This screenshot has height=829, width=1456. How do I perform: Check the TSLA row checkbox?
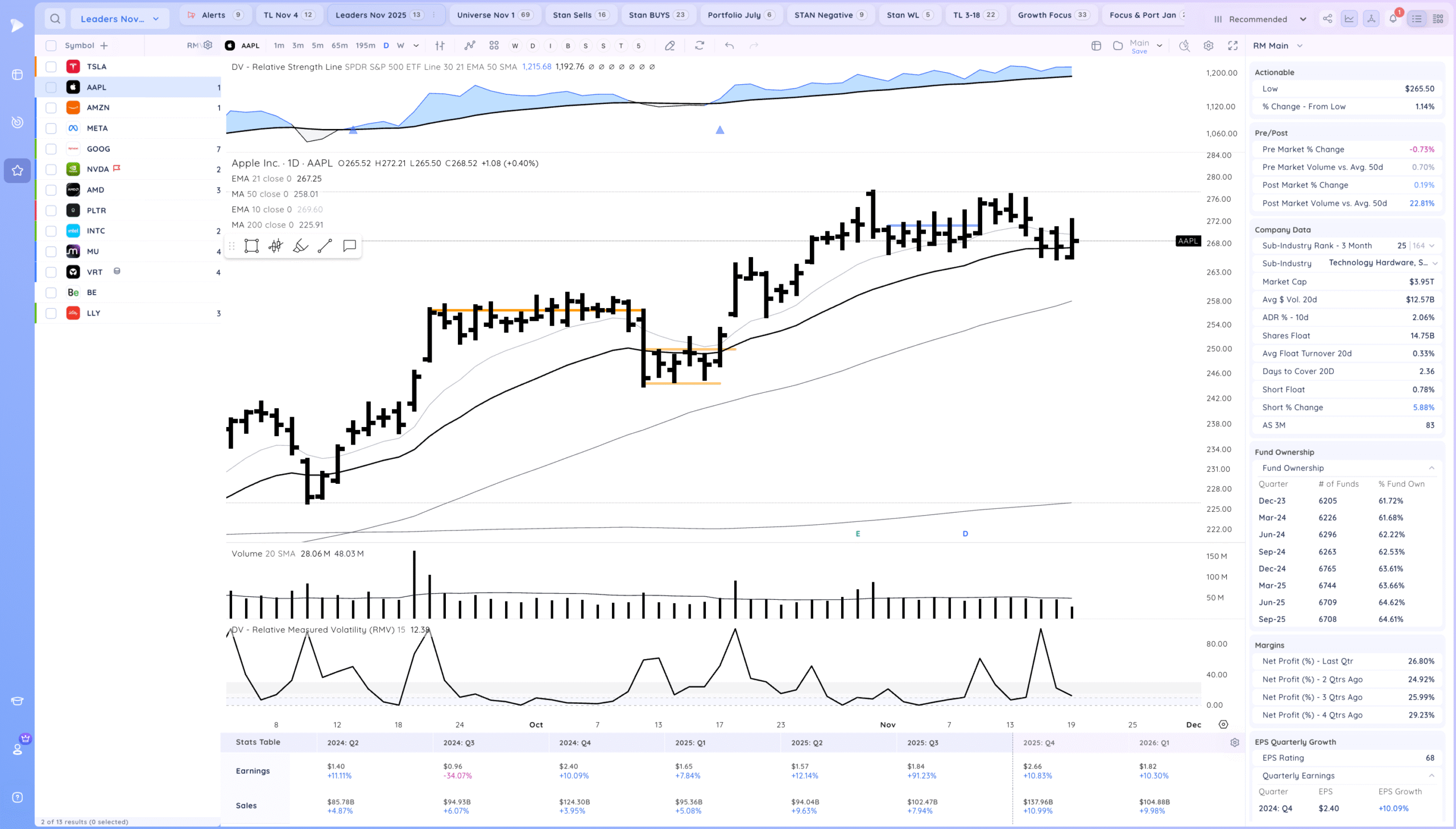coord(51,67)
